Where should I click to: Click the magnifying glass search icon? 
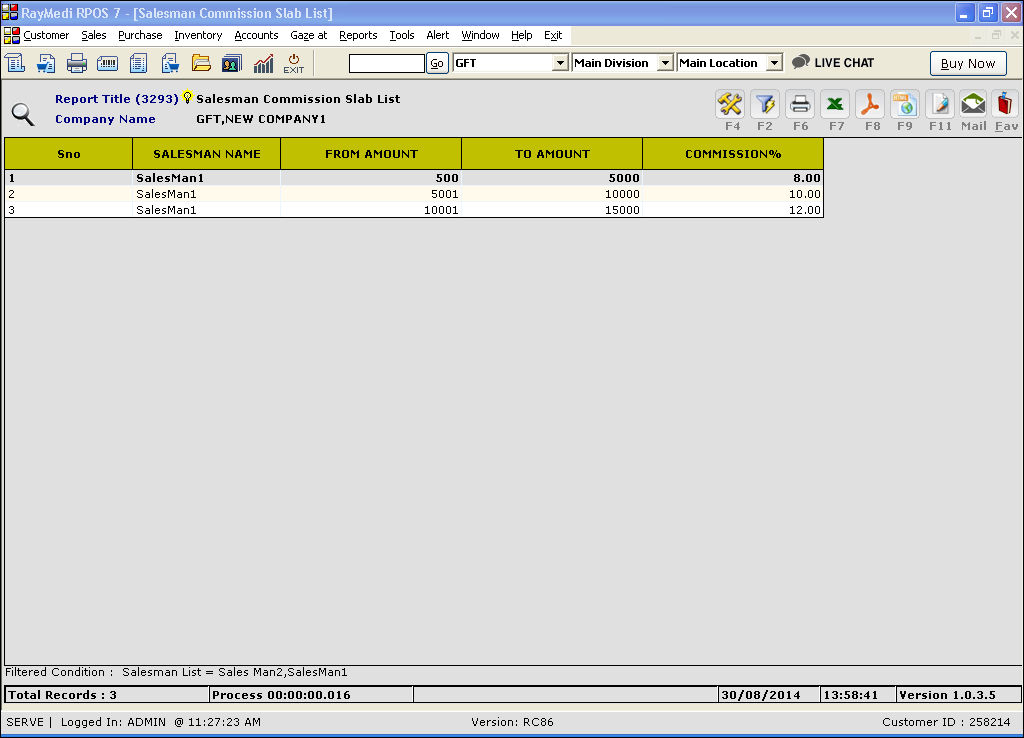(x=23, y=114)
